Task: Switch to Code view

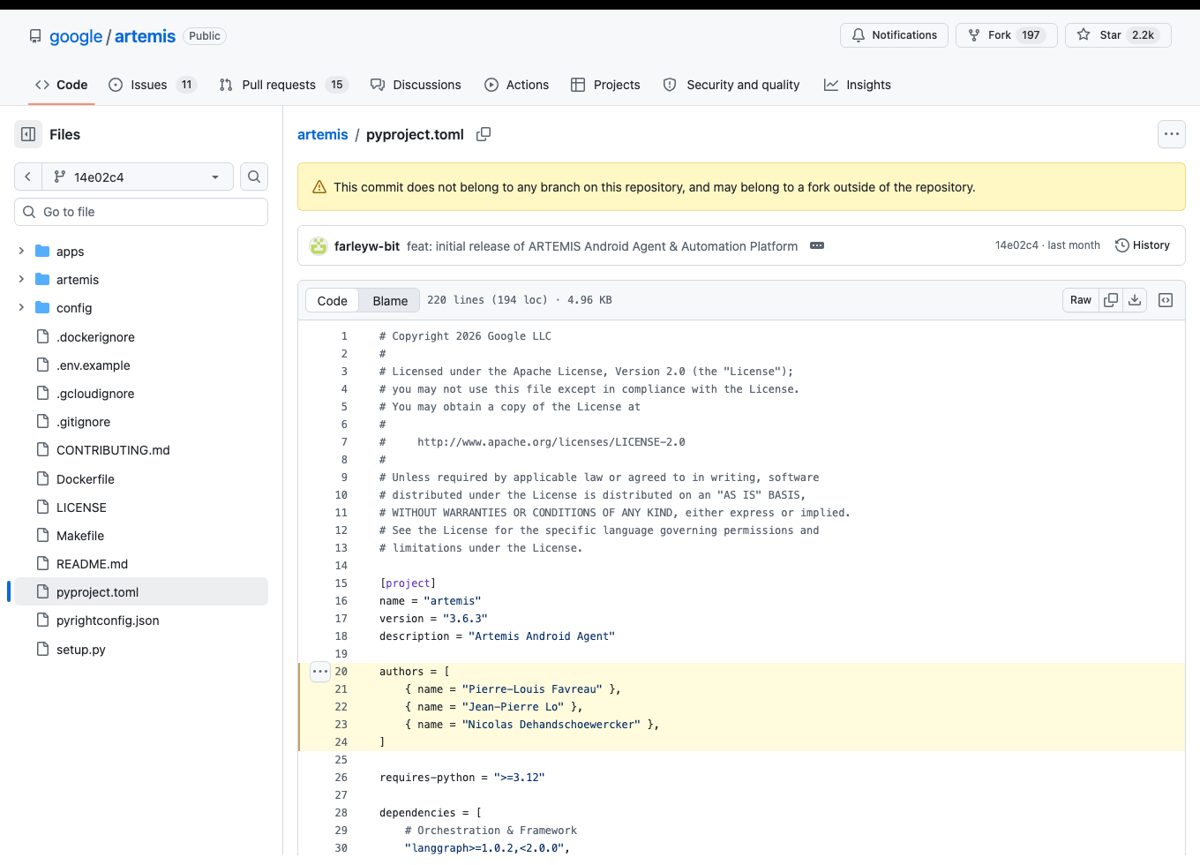Action: [332, 300]
